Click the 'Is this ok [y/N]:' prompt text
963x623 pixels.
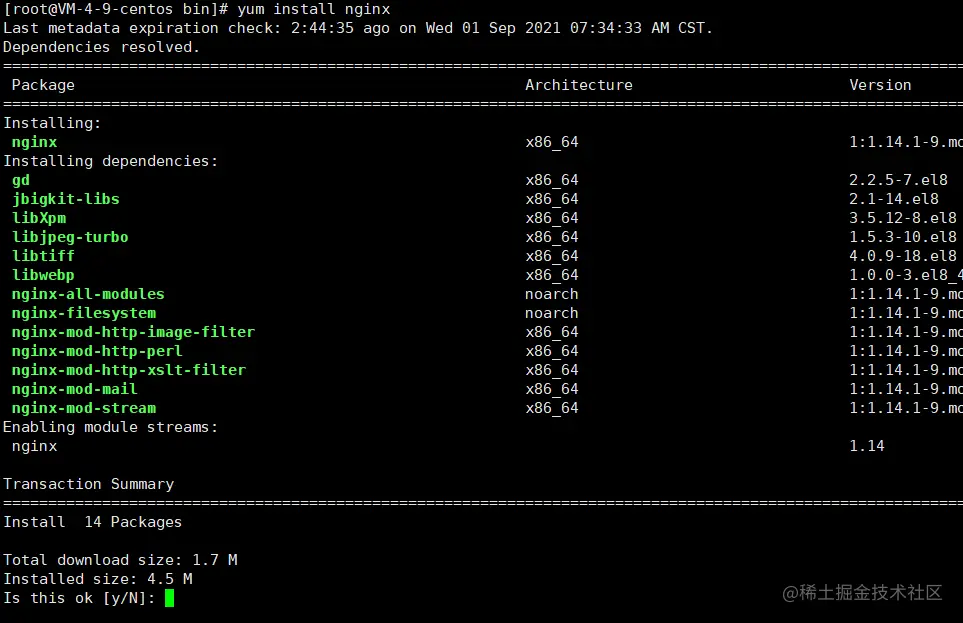point(79,598)
